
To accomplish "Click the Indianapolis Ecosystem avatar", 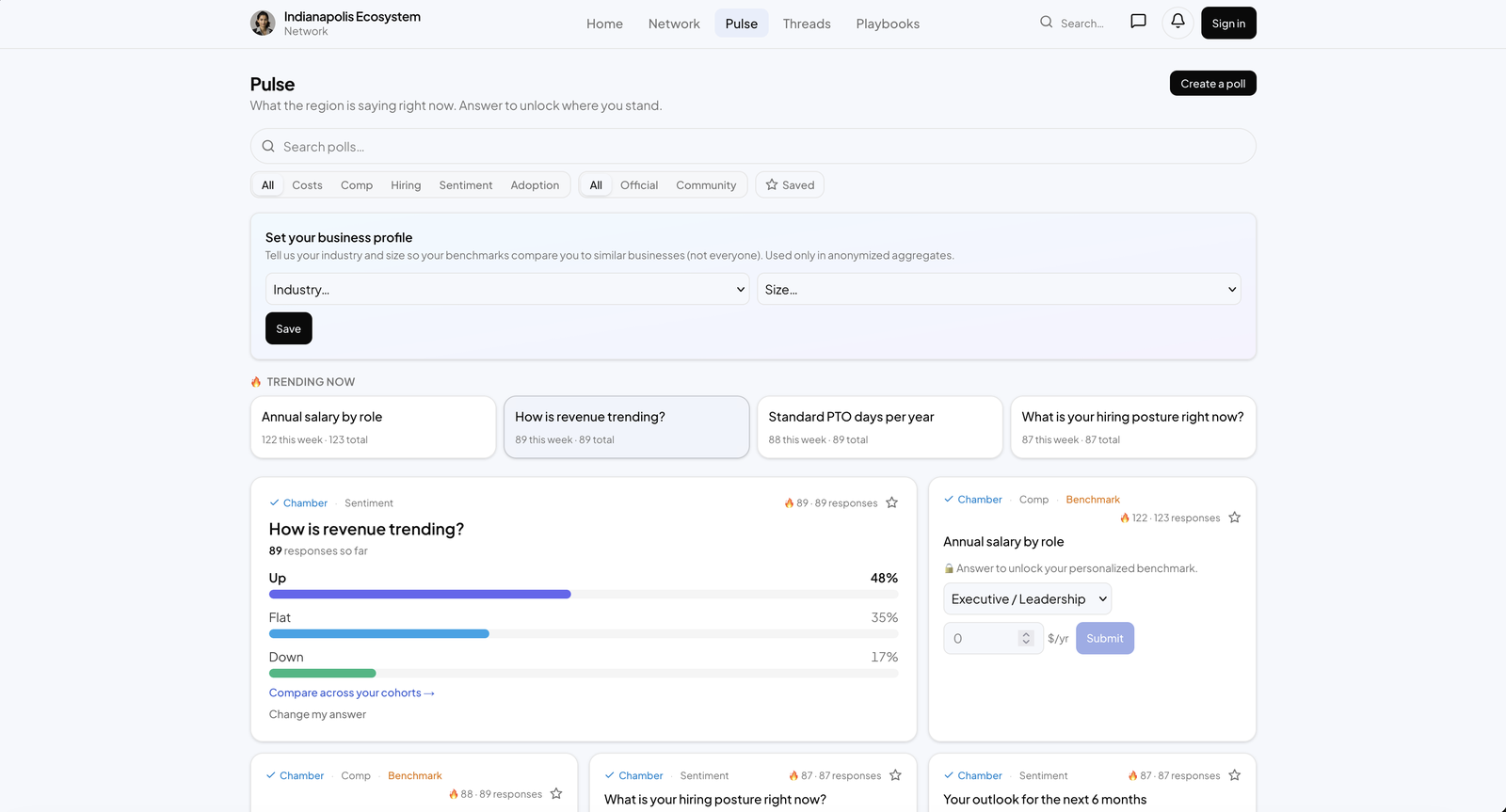I will [263, 23].
